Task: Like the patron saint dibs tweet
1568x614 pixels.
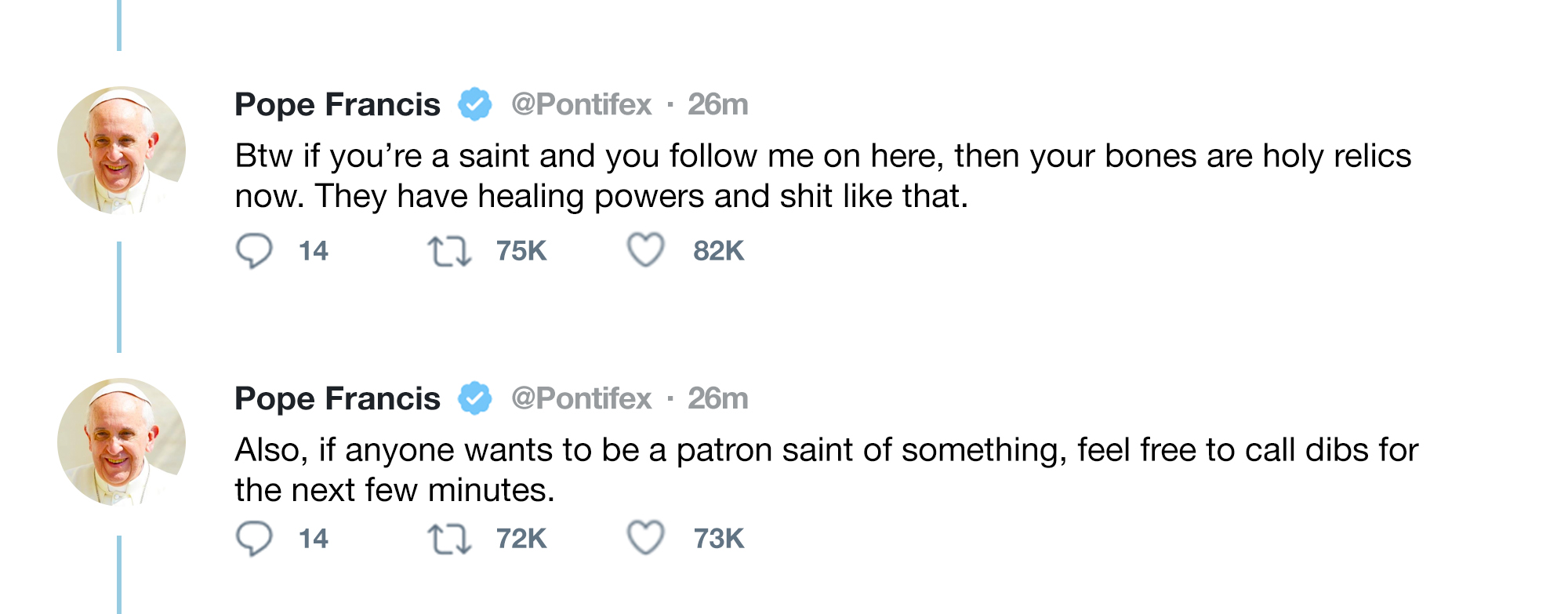Action: point(646,538)
